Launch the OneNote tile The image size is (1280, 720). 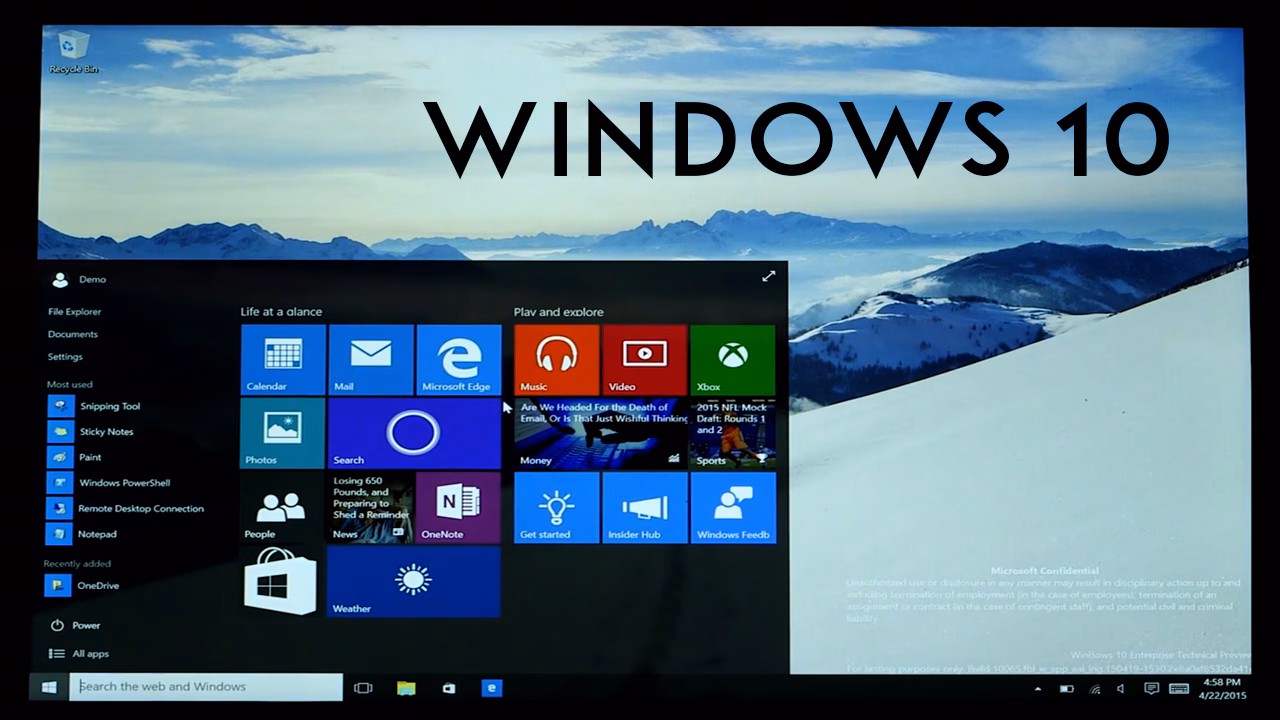(458, 508)
